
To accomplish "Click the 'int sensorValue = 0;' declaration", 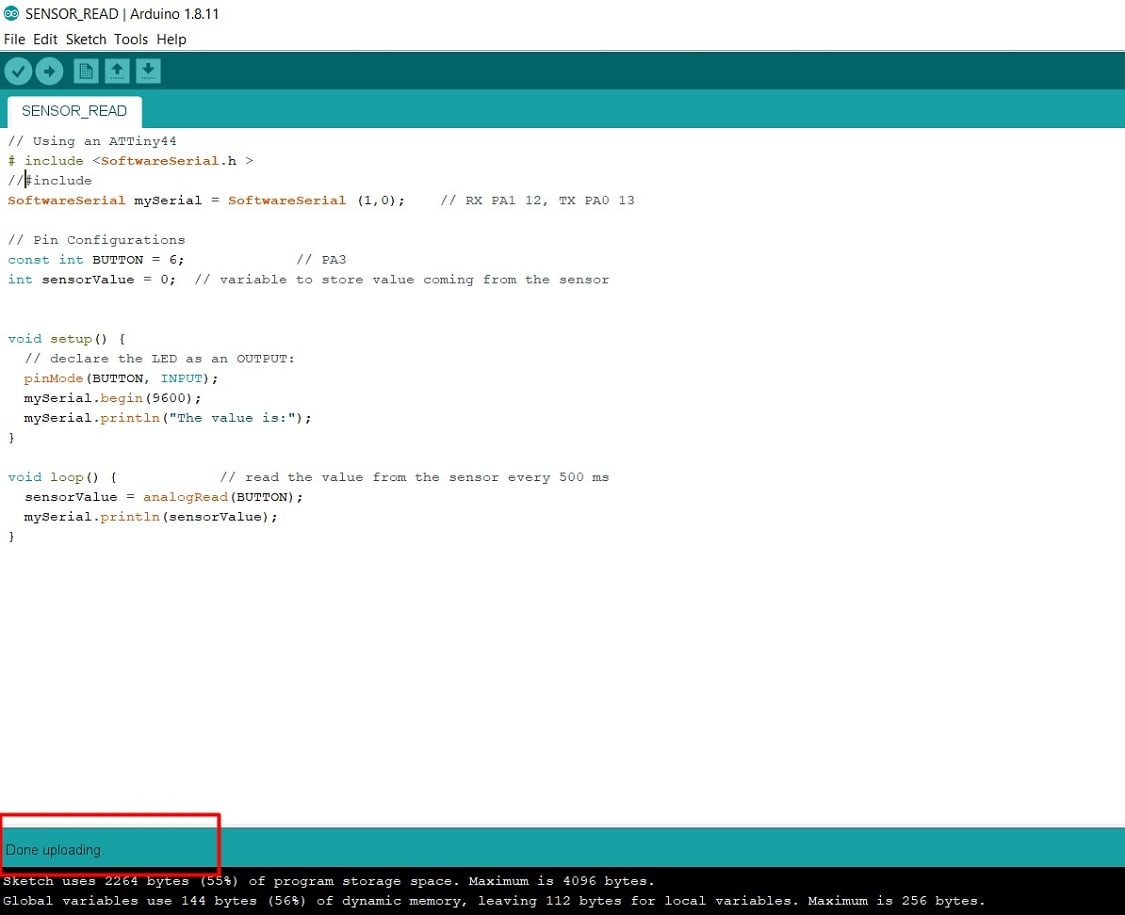I will point(91,279).
